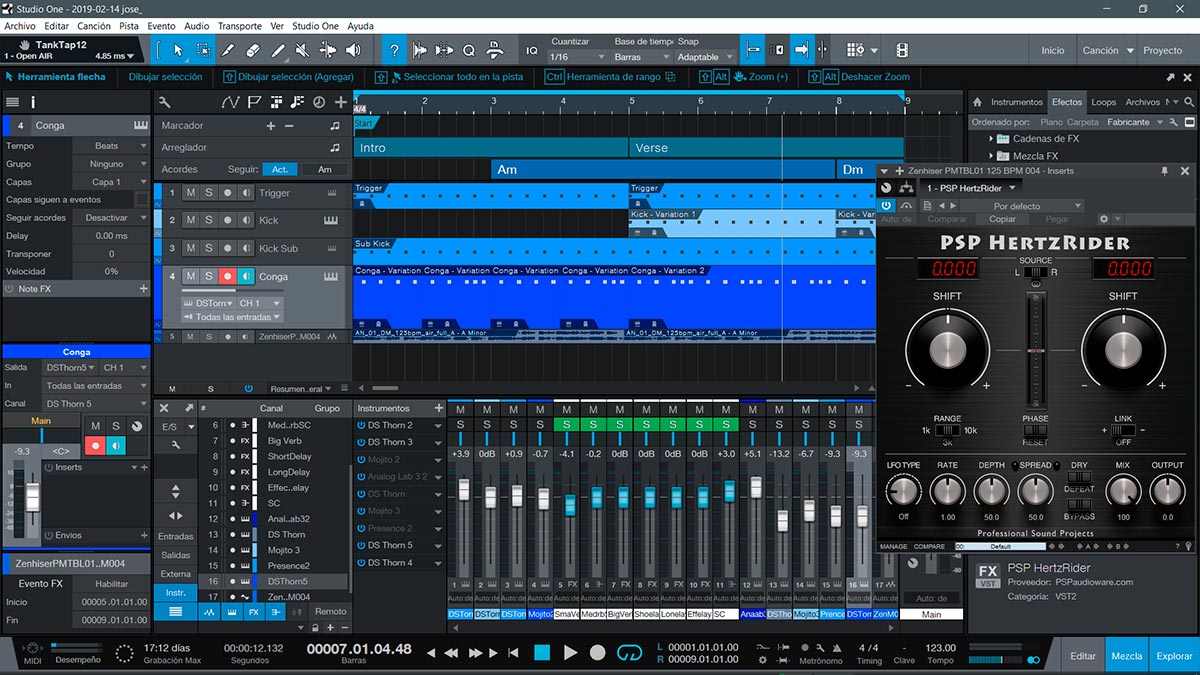Adjust the HertzRider RATE knob
Viewport: 1200px width, 675px height.
coord(947,491)
